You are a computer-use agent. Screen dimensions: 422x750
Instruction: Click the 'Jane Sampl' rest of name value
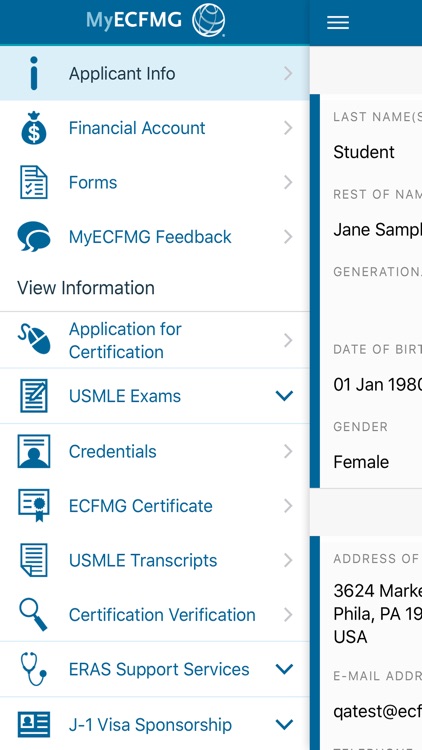coord(378,230)
